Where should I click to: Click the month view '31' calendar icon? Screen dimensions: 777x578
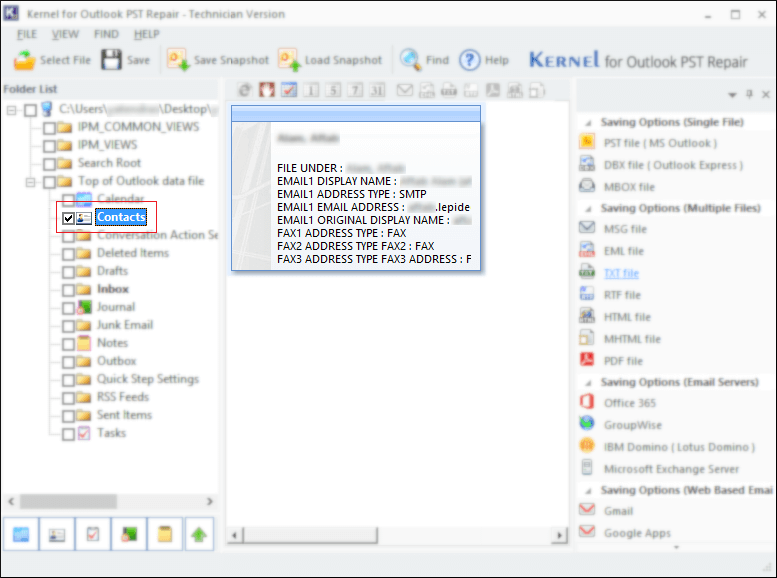[377, 90]
